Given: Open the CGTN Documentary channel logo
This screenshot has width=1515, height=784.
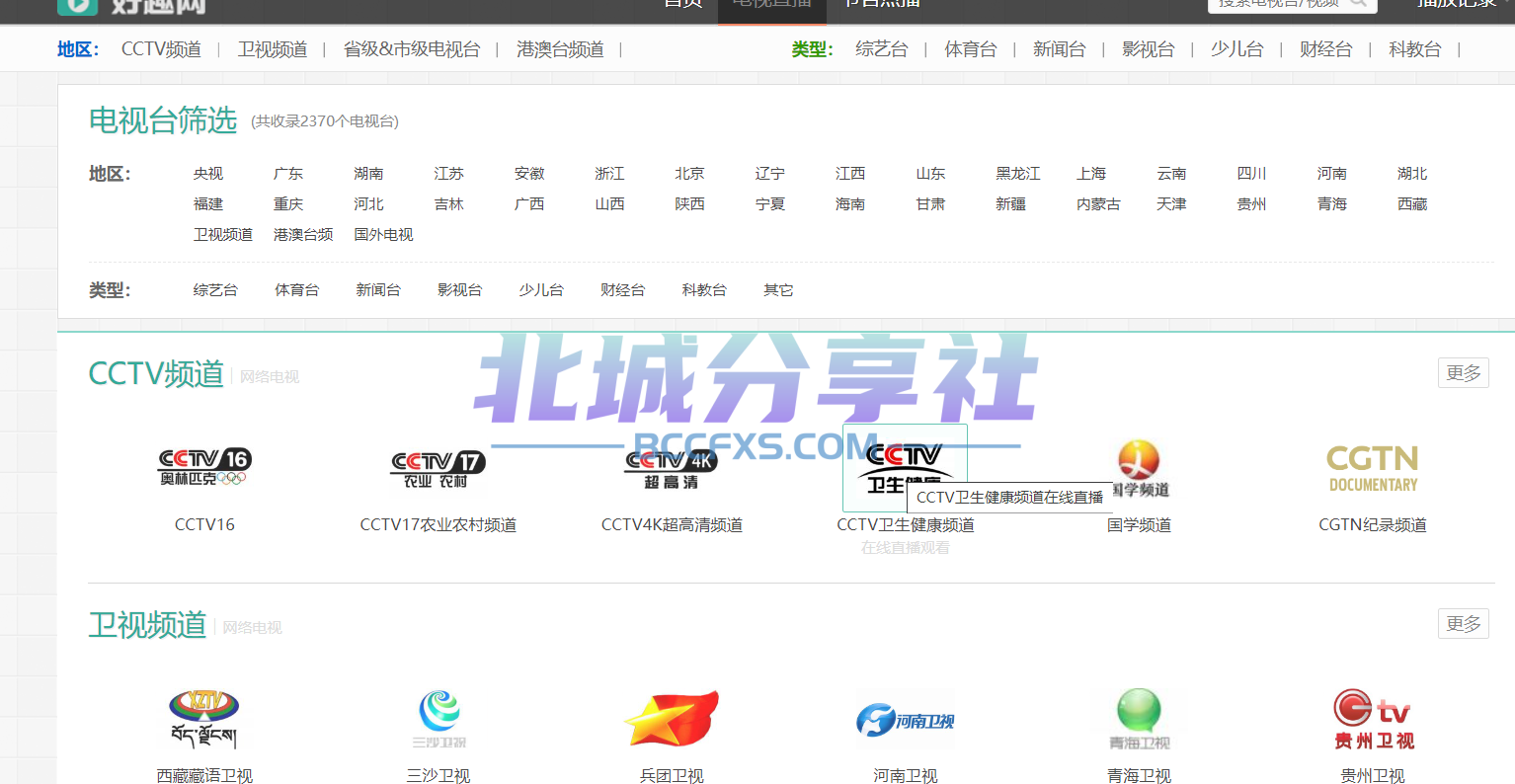Looking at the screenshot, I should tap(1373, 469).
